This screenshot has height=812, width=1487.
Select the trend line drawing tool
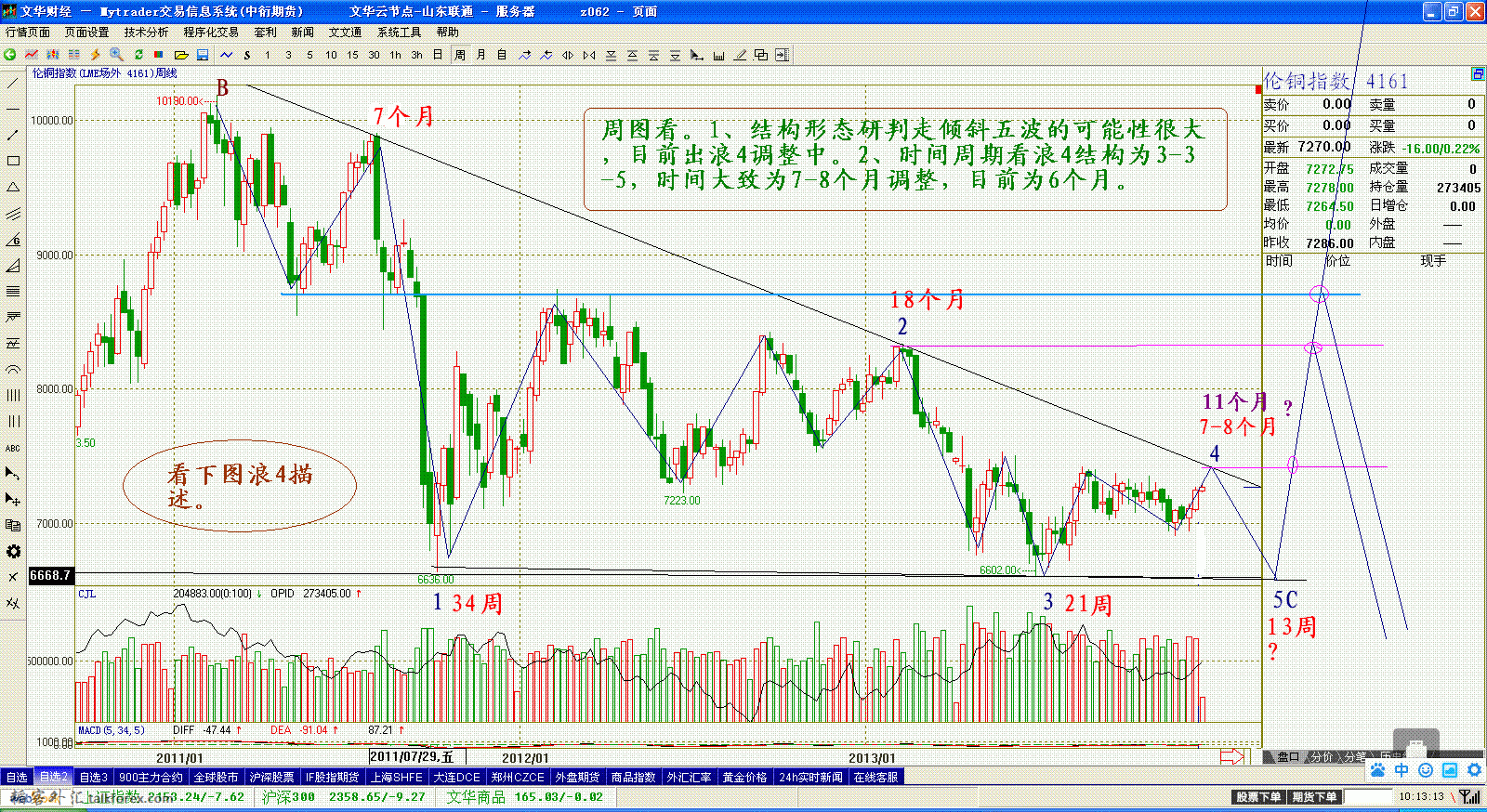click(x=13, y=84)
